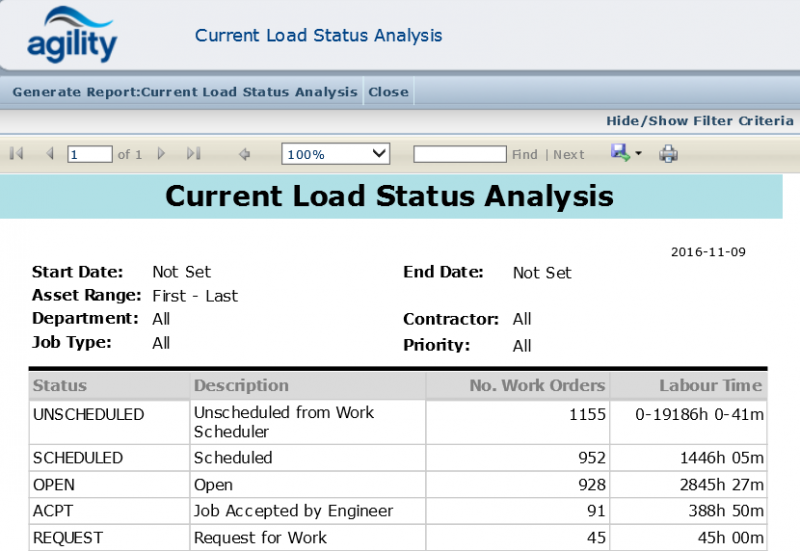Click Labour Time column header
800x551 pixels.
tap(710, 385)
